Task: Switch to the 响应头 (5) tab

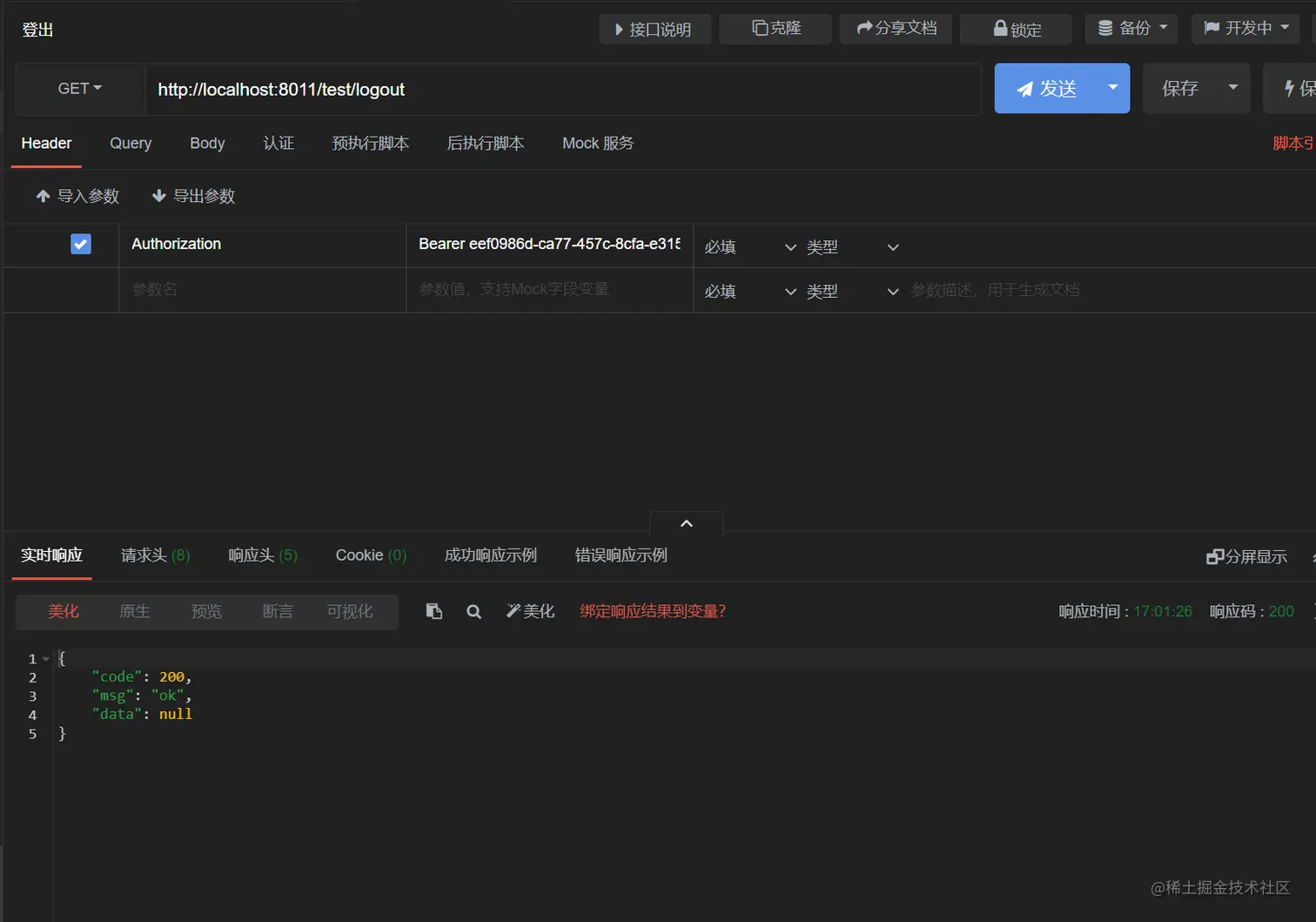Action: click(263, 555)
